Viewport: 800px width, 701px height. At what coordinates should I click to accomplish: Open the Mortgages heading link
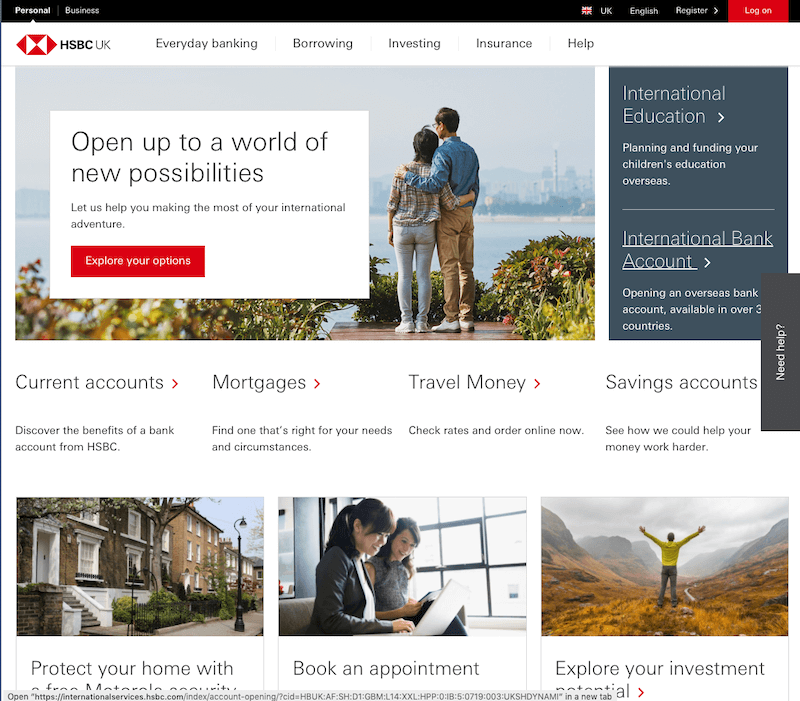coord(259,383)
